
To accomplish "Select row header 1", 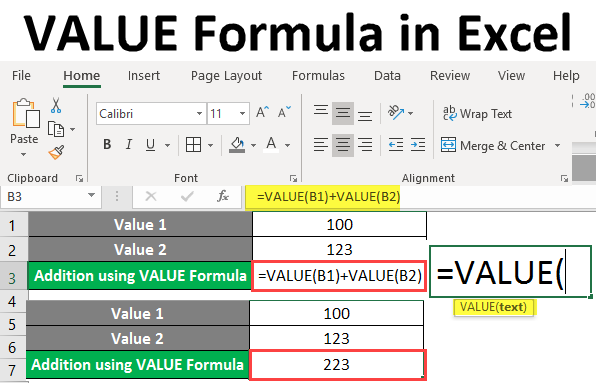I will coord(14,225).
